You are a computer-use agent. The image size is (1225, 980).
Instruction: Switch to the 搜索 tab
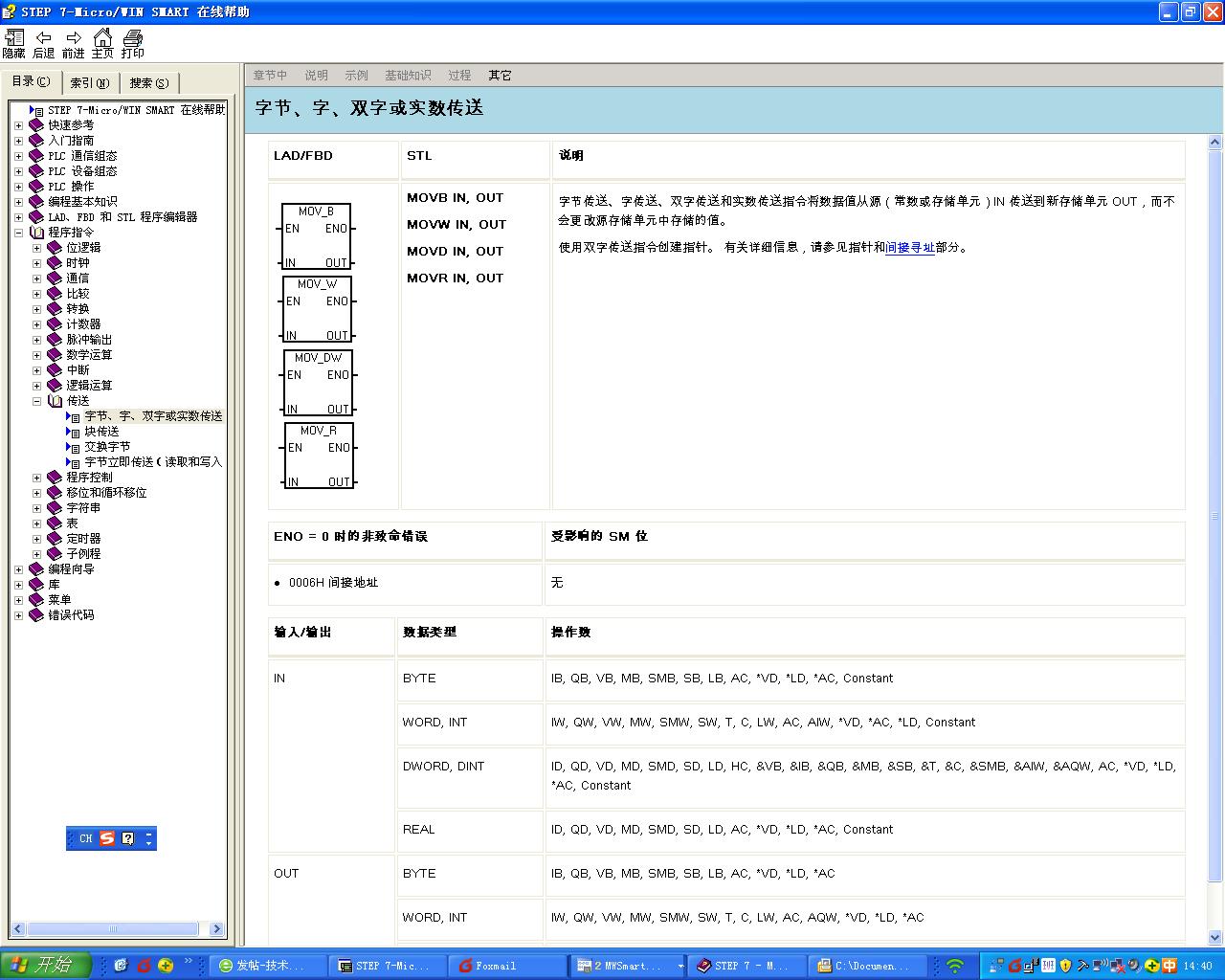pyautogui.click(x=149, y=83)
